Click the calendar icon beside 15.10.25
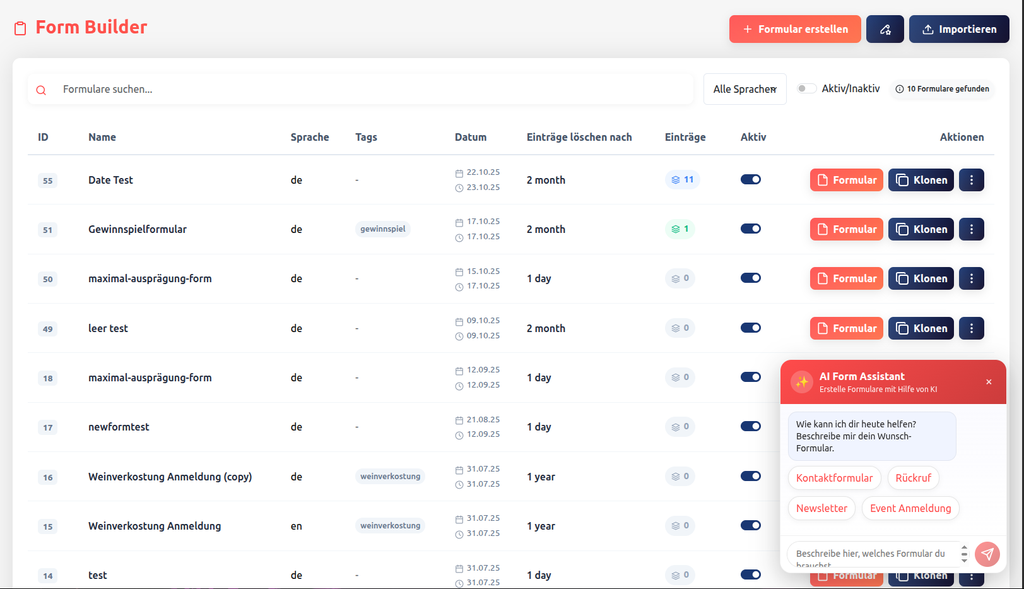This screenshot has height=589, width=1024. point(459,272)
